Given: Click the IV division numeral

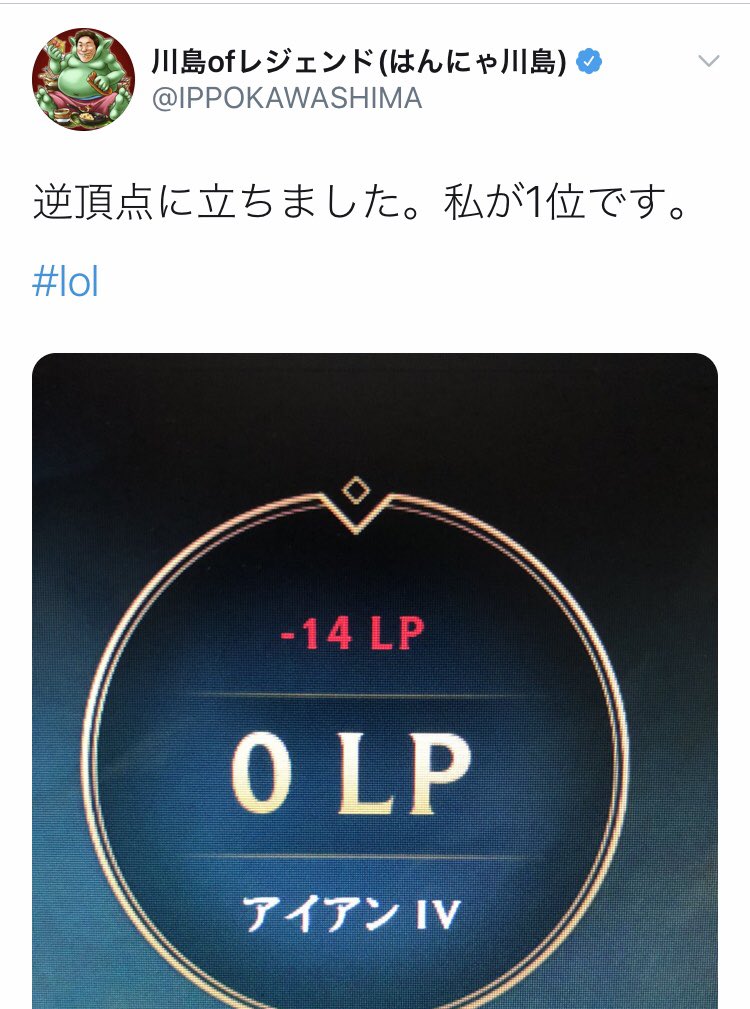Looking at the screenshot, I should pos(438,914).
